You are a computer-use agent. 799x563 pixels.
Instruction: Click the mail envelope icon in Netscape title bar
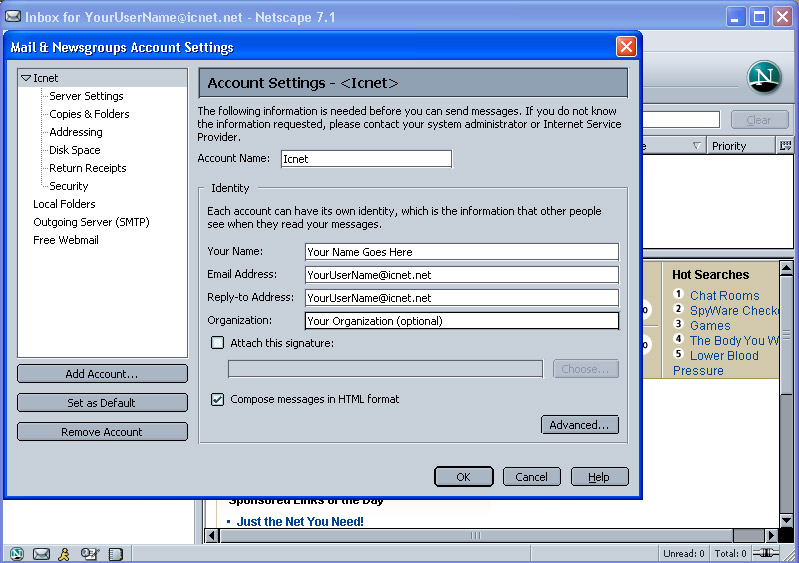pyautogui.click(x=13, y=16)
